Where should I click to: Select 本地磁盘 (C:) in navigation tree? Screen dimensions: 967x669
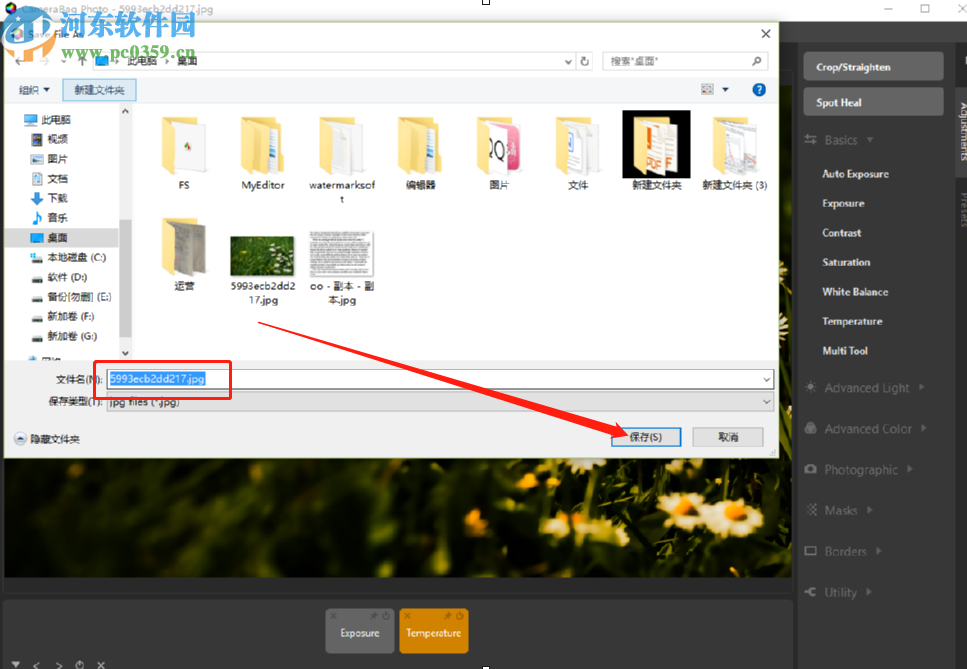[69, 257]
